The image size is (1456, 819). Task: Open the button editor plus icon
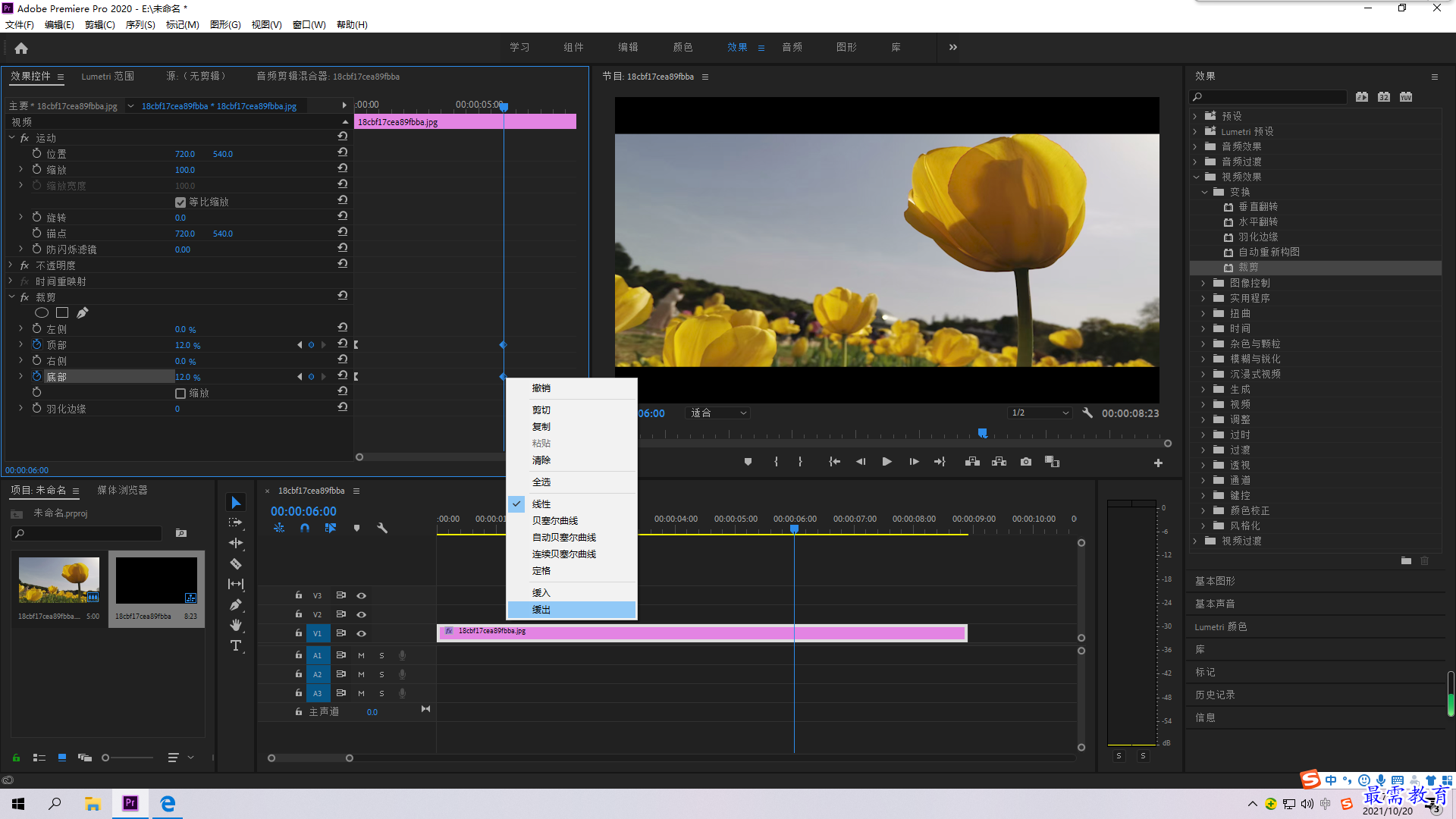coord(1158,463)
